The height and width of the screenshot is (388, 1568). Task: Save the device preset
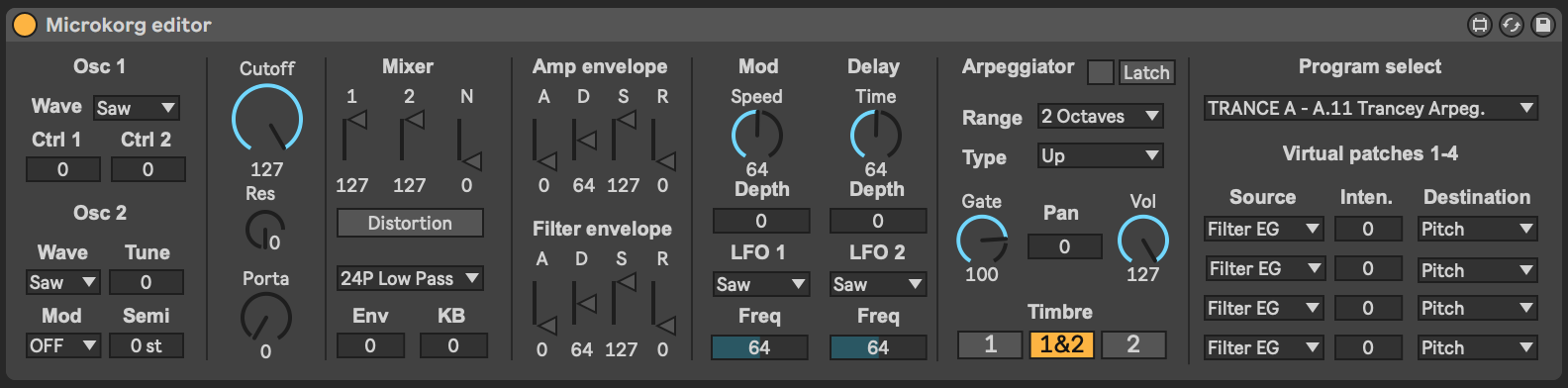(x=1543, y=25)
